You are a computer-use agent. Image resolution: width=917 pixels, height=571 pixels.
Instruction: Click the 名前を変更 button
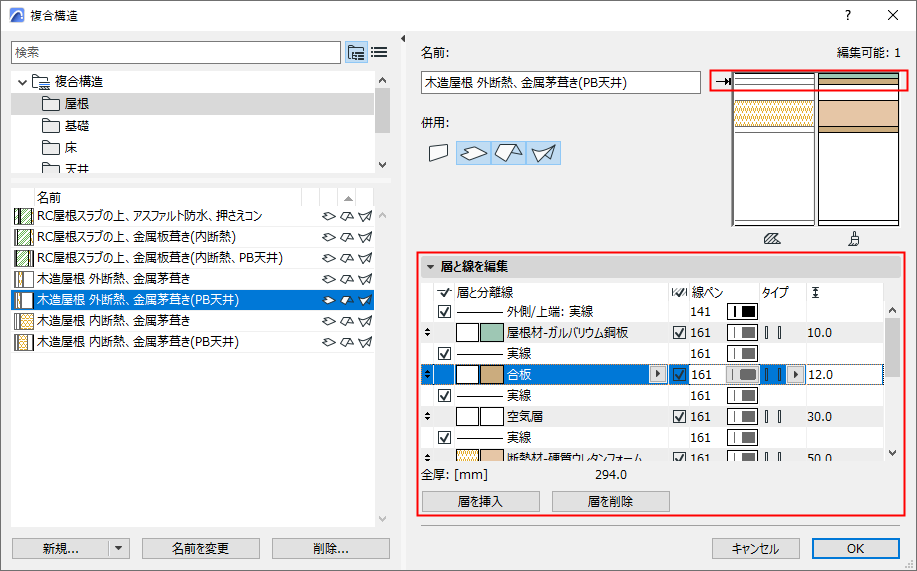201,548
